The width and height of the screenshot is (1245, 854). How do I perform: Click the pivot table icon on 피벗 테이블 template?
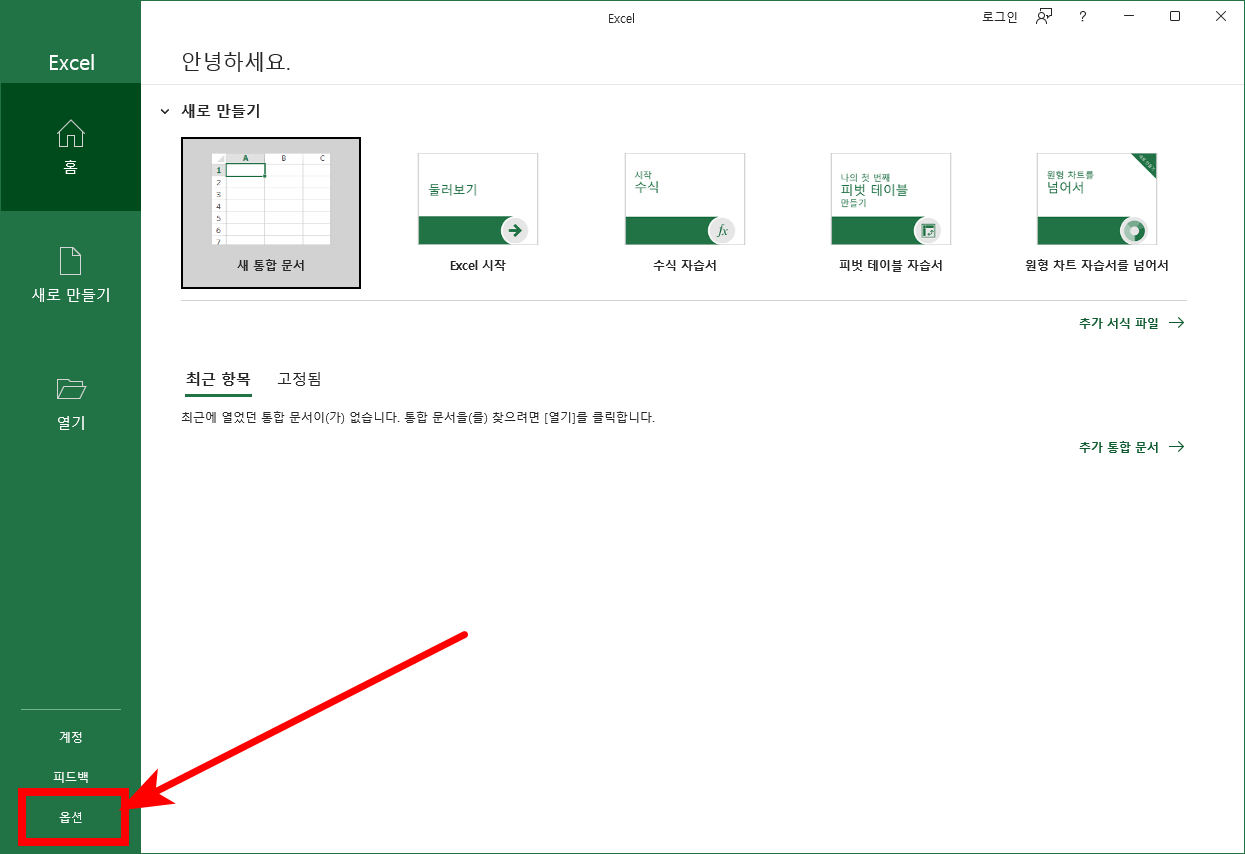[928, 230]
